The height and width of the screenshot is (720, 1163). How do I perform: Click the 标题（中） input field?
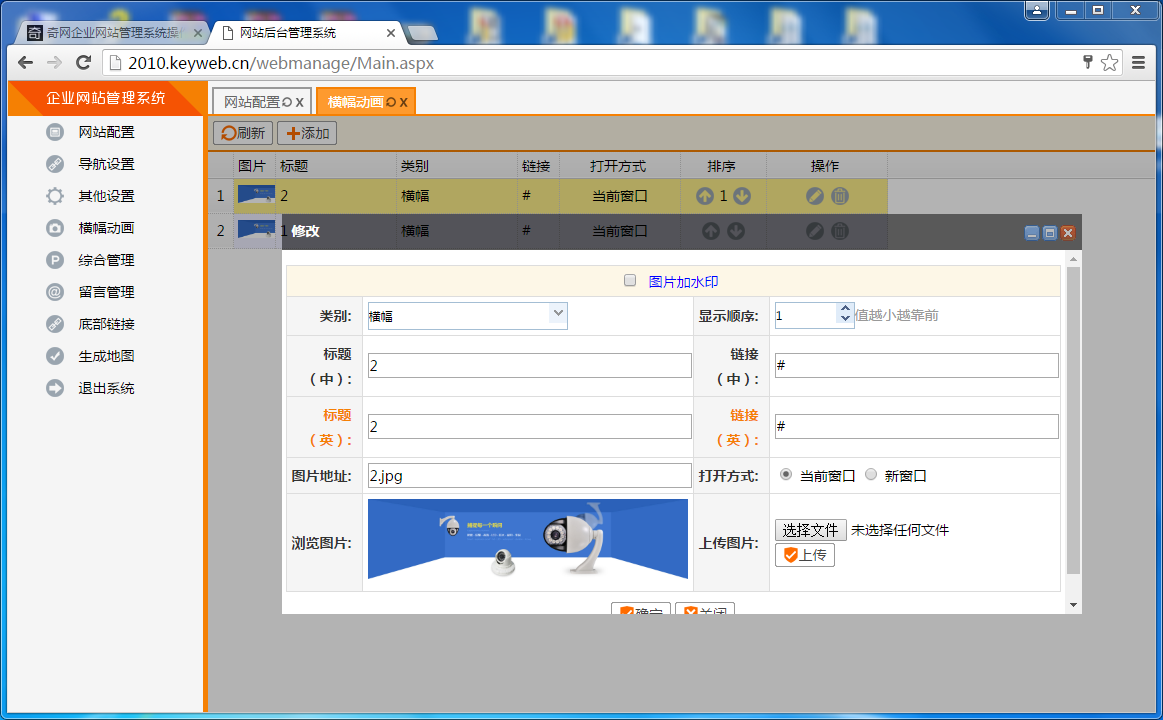(x=530, y=366)
